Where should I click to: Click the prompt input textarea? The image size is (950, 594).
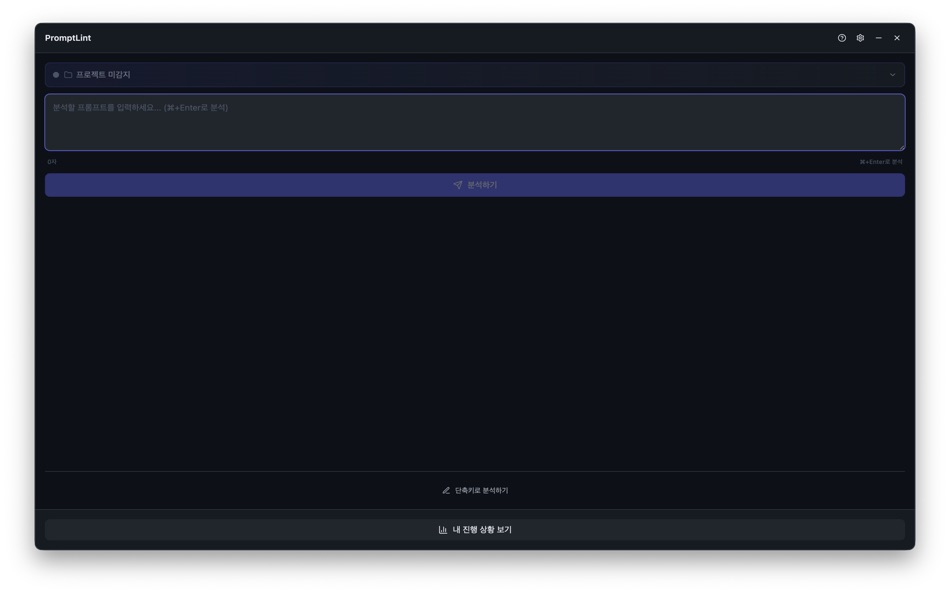coord(473,120)
